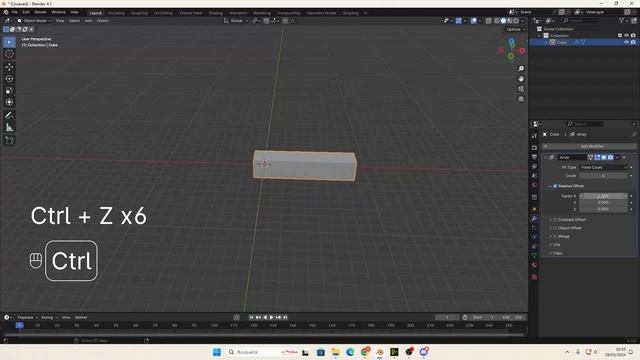Open the Output properties tab

[x=534, y=157]
